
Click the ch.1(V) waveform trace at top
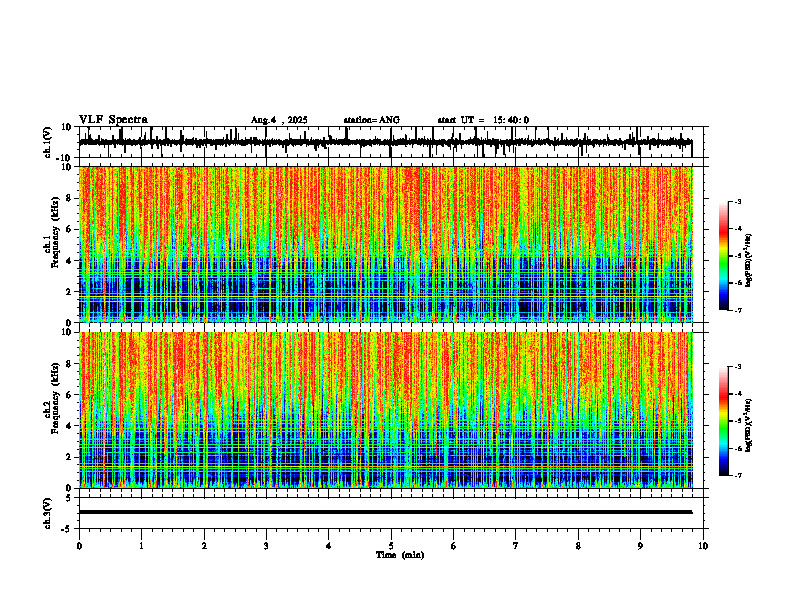[385, 142]
